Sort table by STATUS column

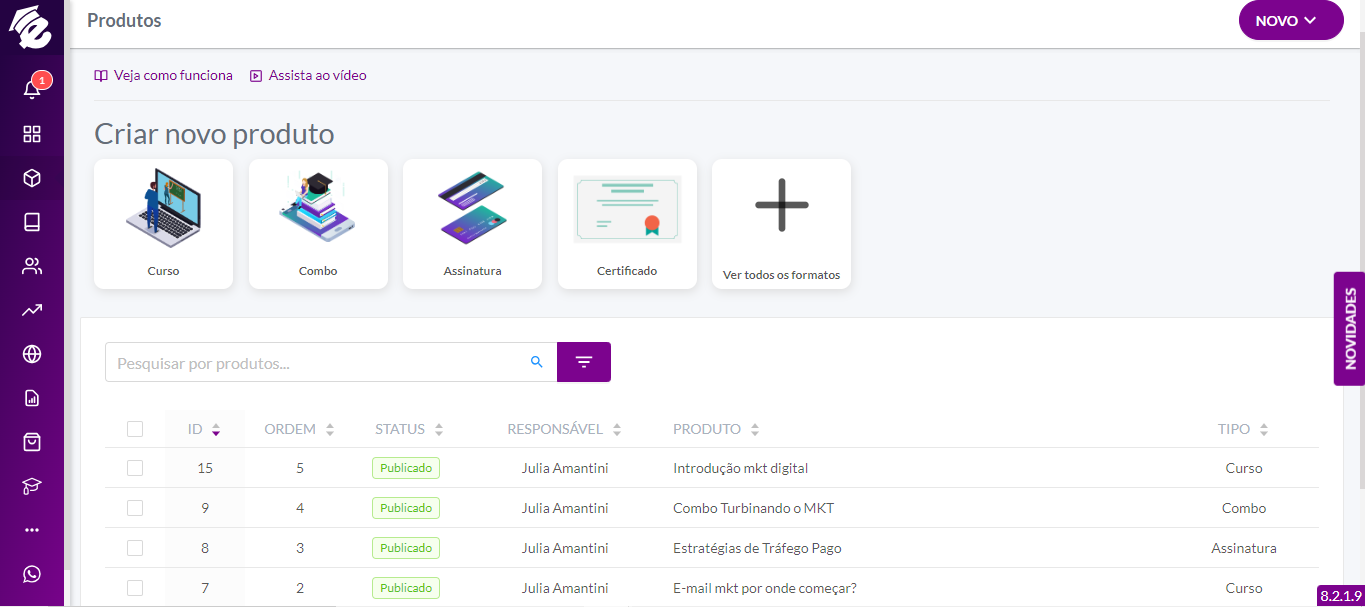[x=409, y=429]
